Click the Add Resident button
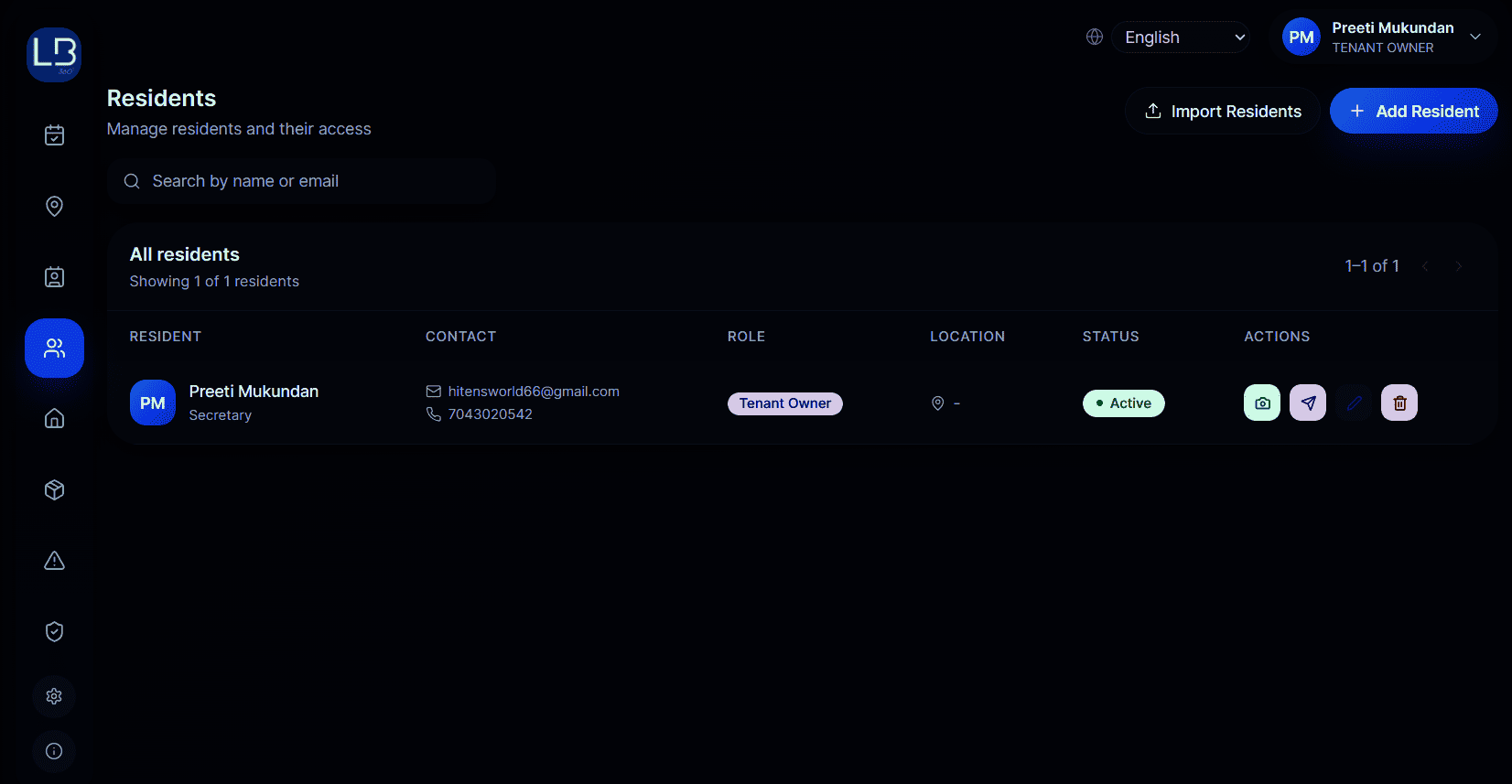The height and width of the screenshot is (784, 1512). click(1413, 111)
